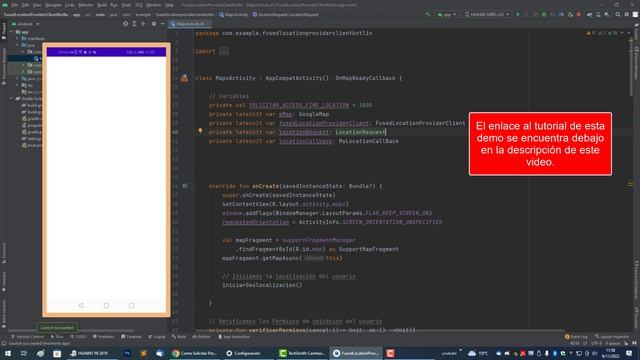Viewport: 640px width, 360px height.
Task: Switch to the MapsActivity.kt editor tab
Action: [x=190, y=24]
